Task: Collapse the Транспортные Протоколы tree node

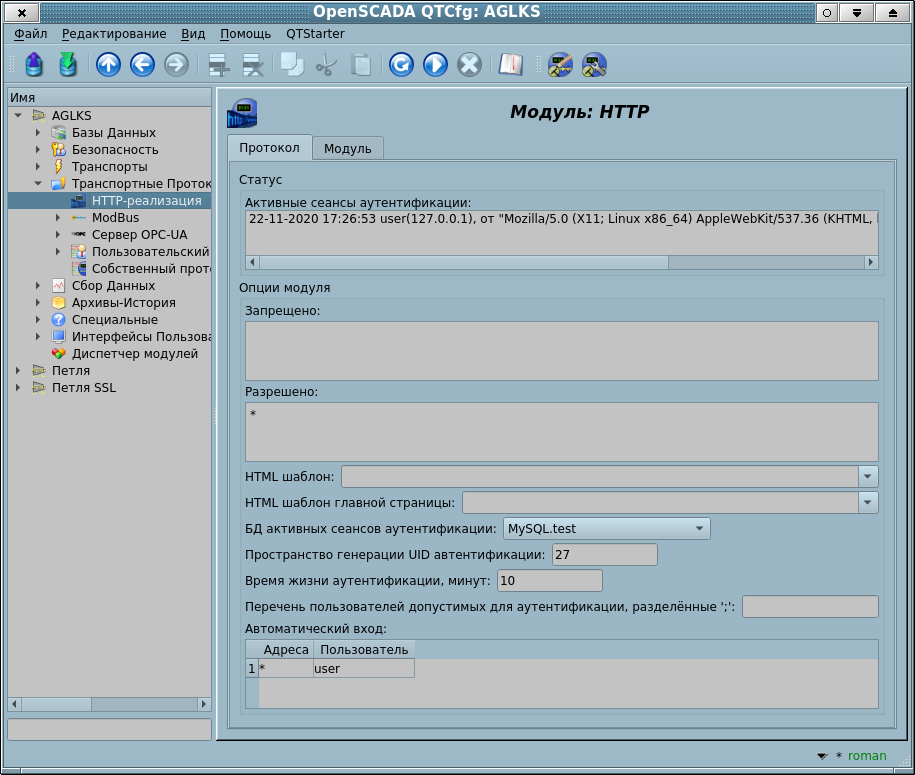Action: click(38, 184)
